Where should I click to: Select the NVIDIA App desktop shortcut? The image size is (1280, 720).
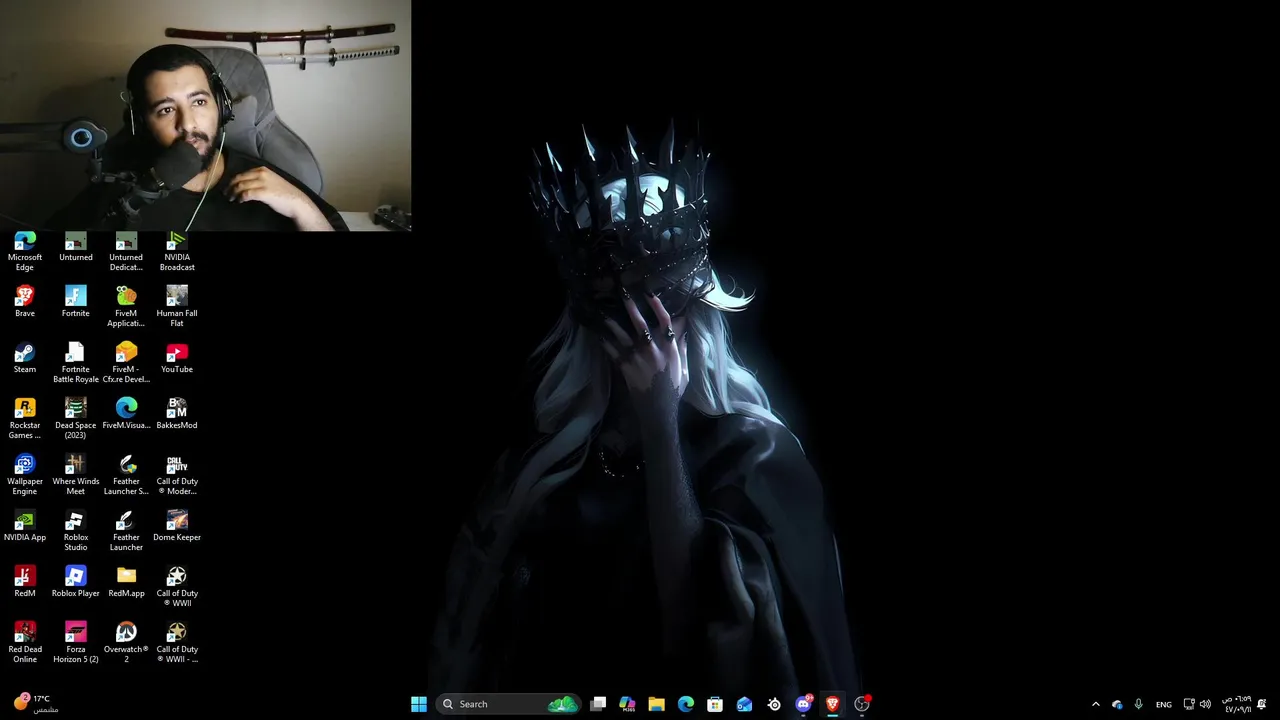coord(25,526)
